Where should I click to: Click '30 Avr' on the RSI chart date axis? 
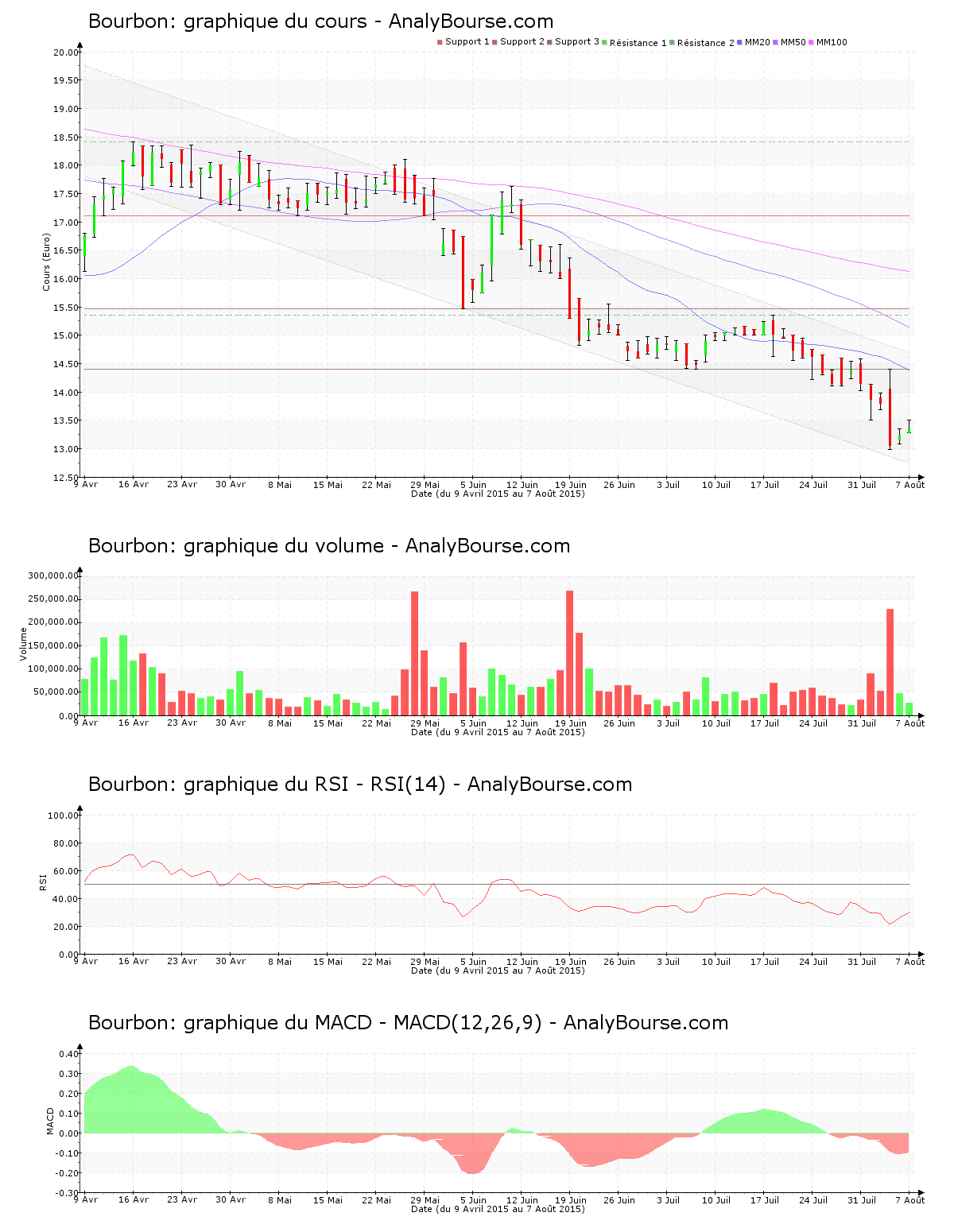[231, 962]
